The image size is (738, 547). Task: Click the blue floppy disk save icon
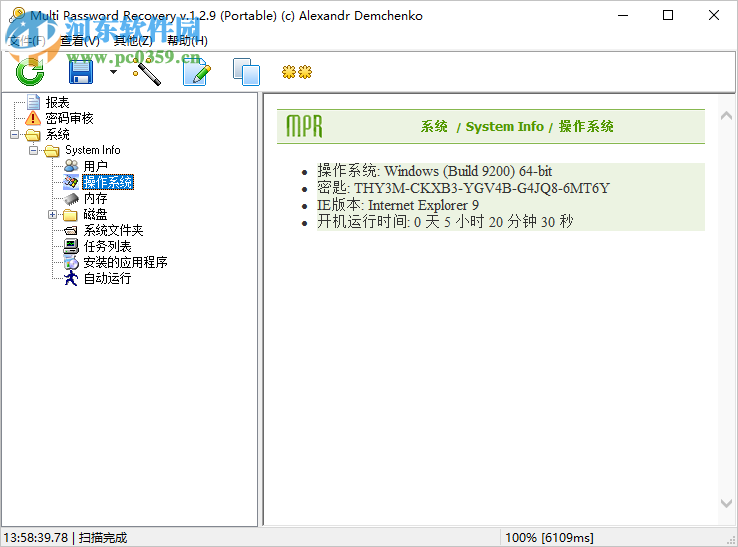[81, 72]
